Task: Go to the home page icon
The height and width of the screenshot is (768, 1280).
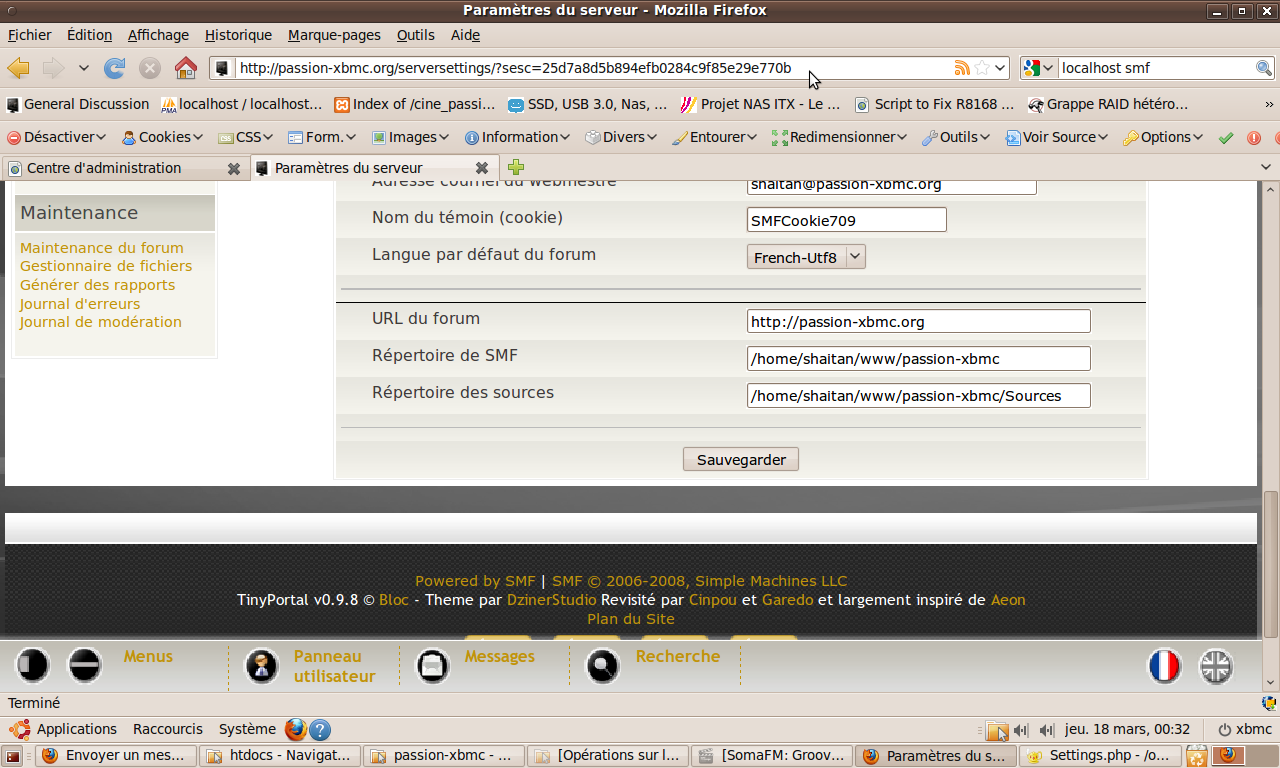Action: point(186,68)
